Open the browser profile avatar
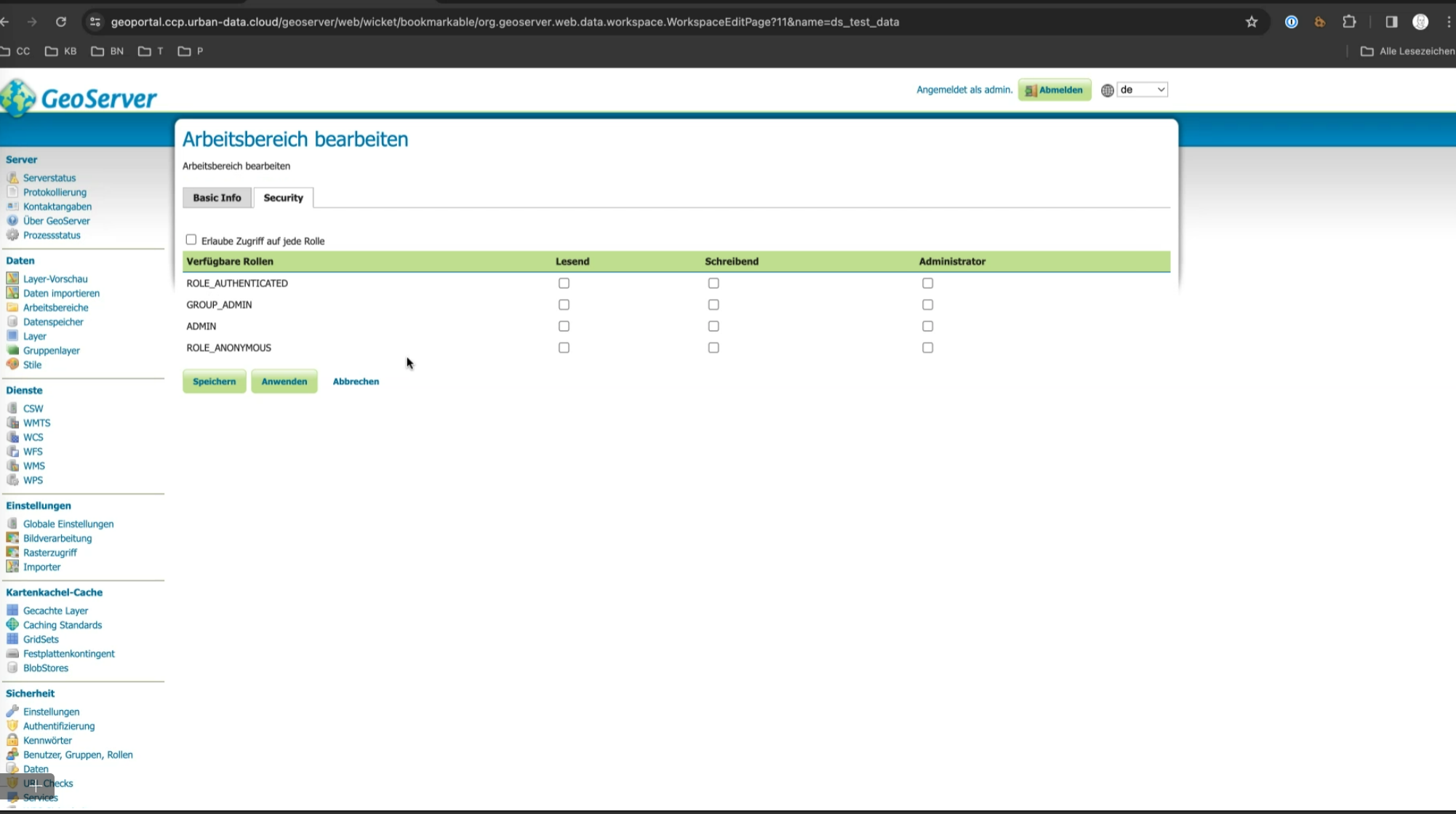 pos(1420,22)
